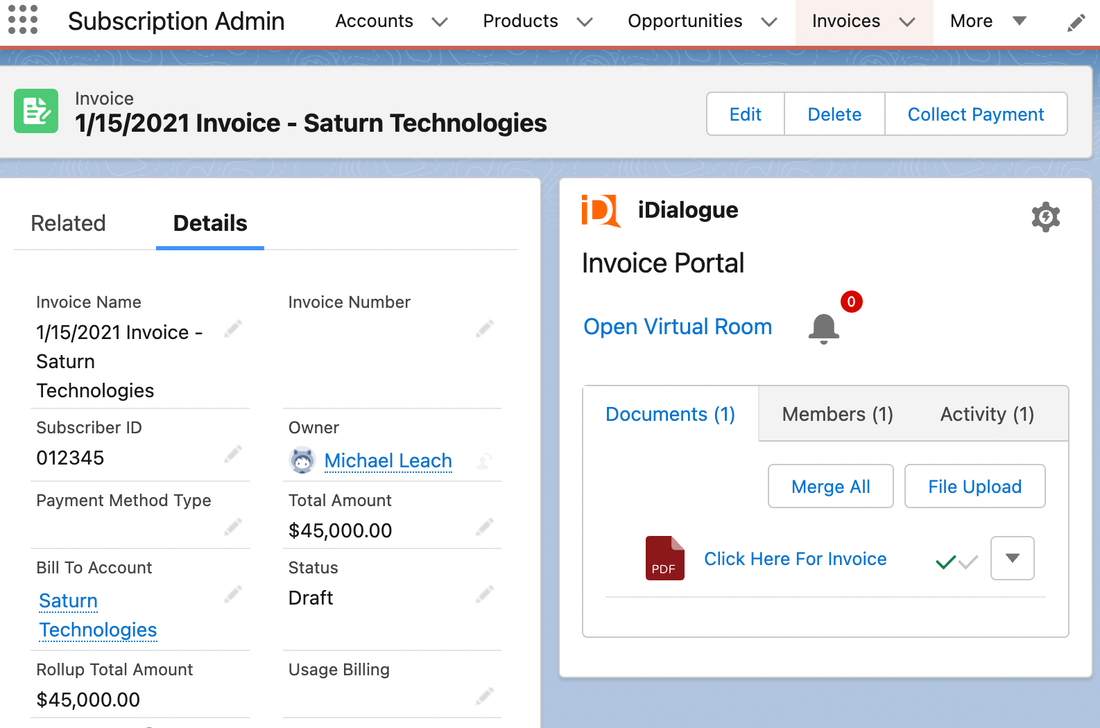This screenshot has width=1100, height=728.
Task: Expand Opportunities menu chevron
Action: click(770, 22)
